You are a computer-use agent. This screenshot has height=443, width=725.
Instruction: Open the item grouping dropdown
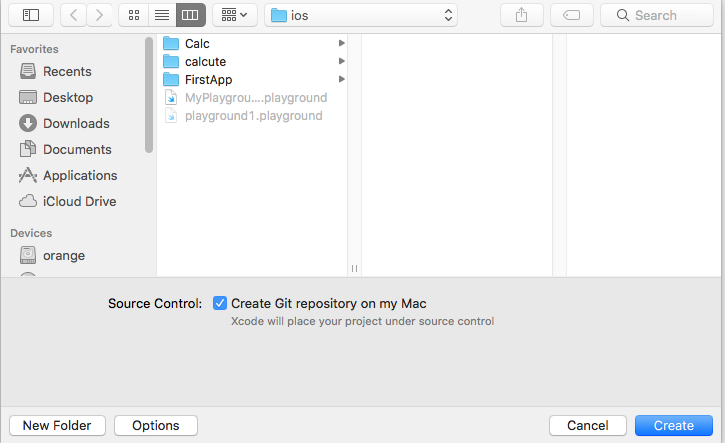tap(234, 15)
